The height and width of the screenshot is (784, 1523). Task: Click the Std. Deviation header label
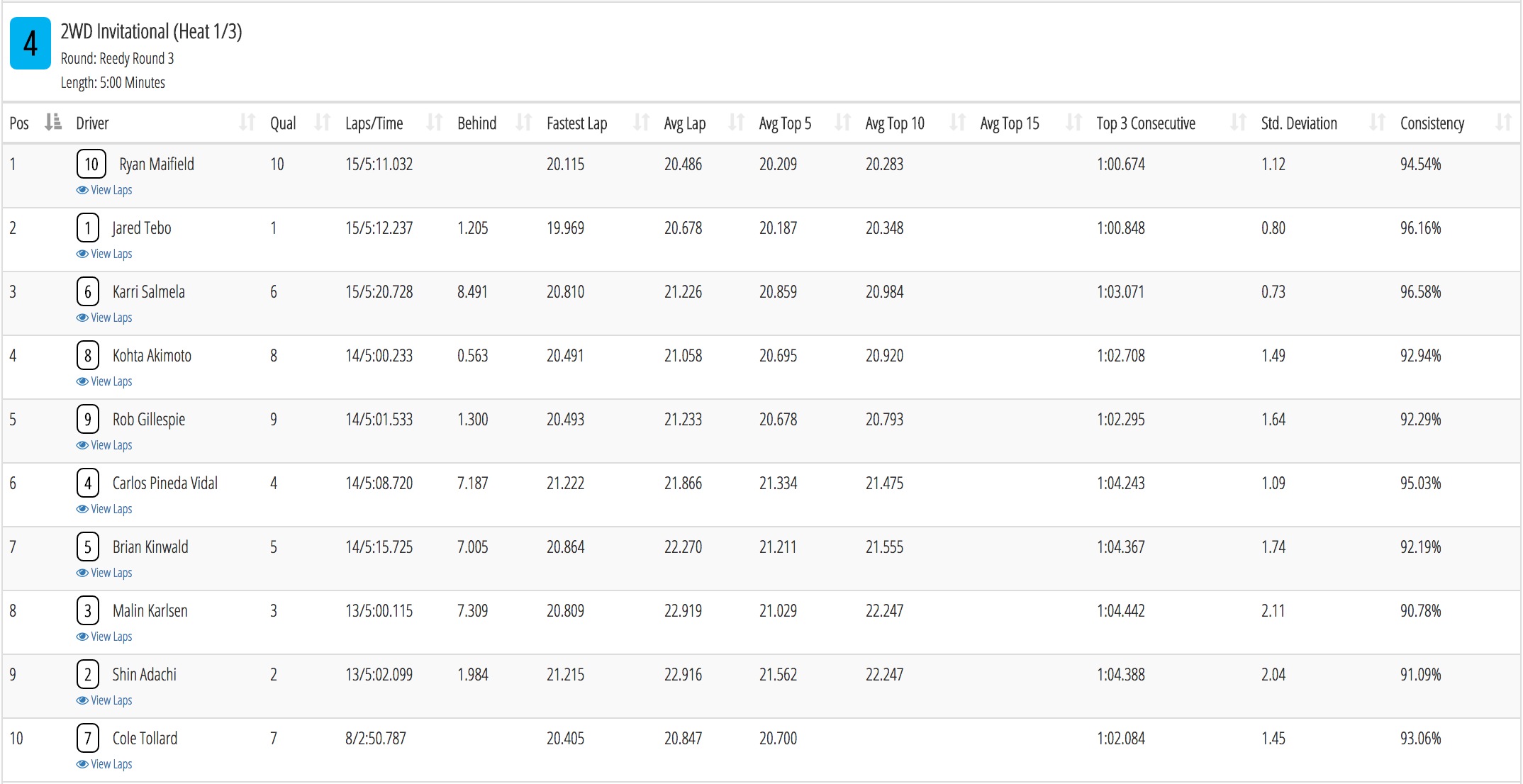1299,123
